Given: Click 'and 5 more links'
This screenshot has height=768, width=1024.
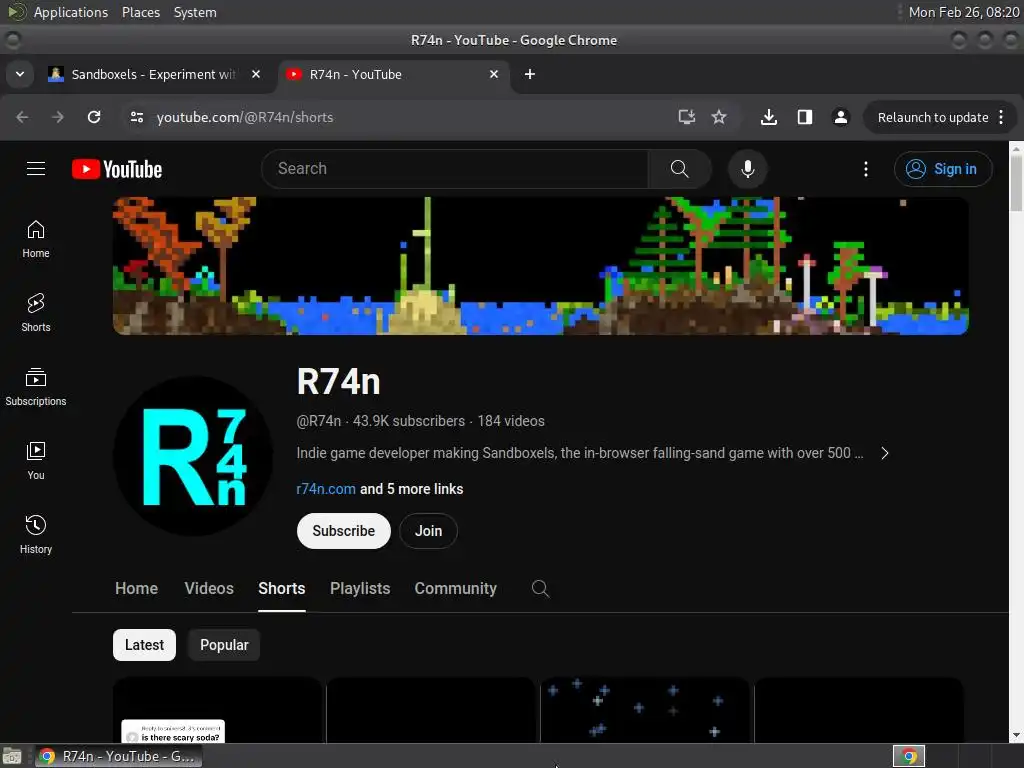Looking at the screenshot, I should pos(411,489).
